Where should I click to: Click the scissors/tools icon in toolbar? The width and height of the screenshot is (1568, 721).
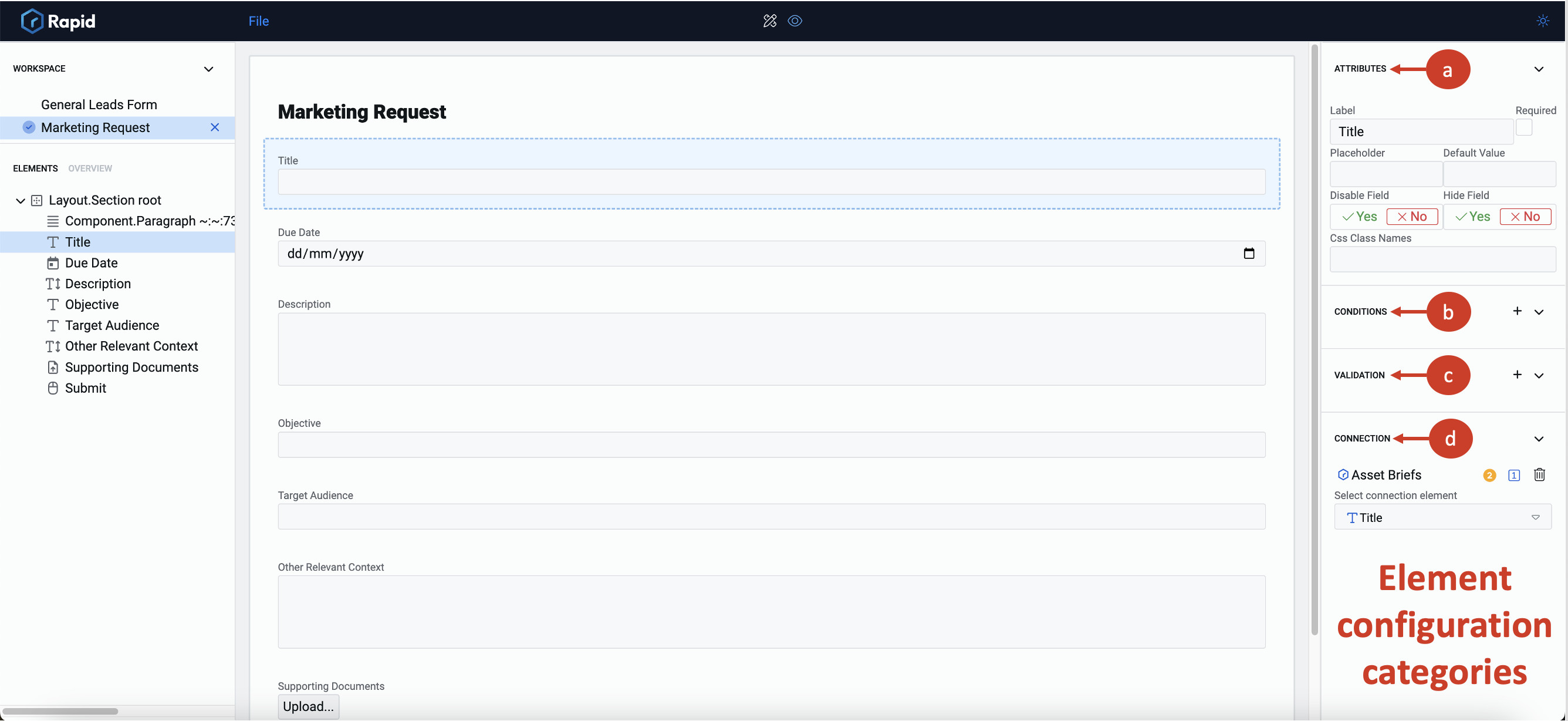click(770, 20)
